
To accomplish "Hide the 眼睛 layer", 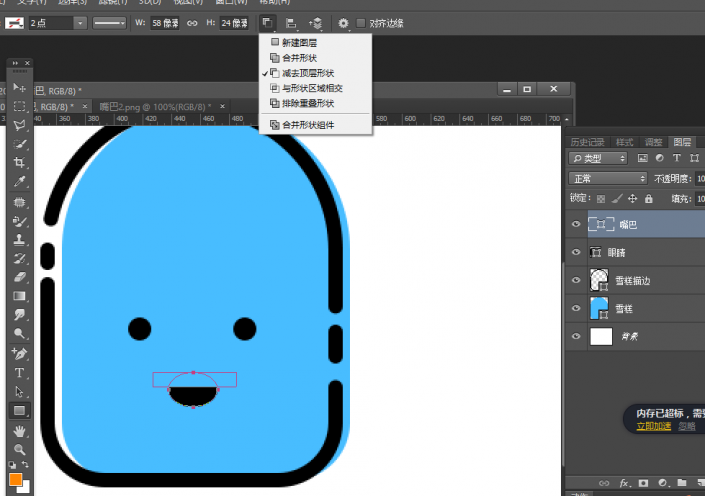I will click(x=576, y=252).
